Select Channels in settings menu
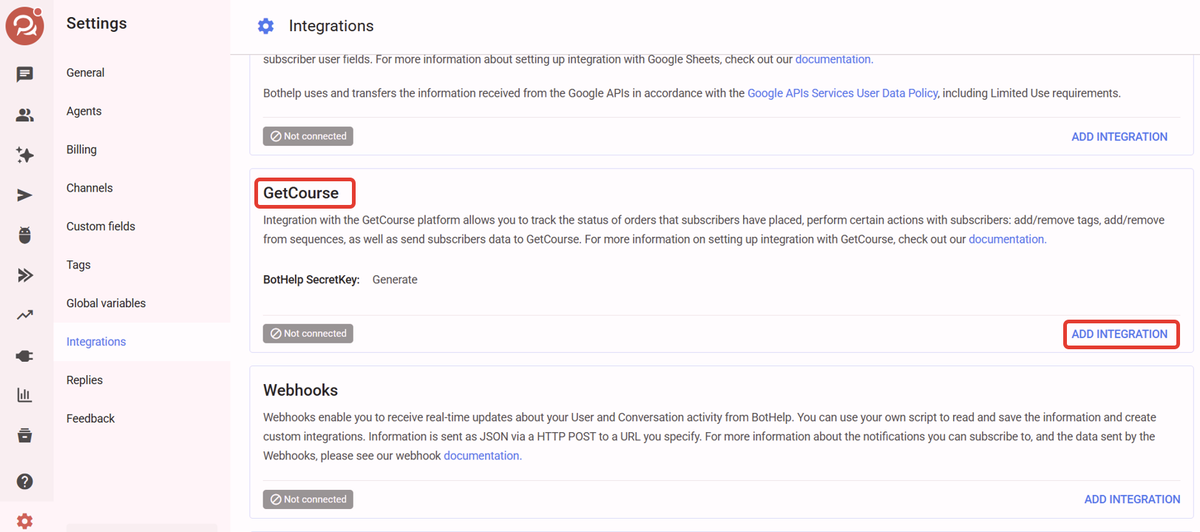1200x532 pixels. click(x=89, y=188)
